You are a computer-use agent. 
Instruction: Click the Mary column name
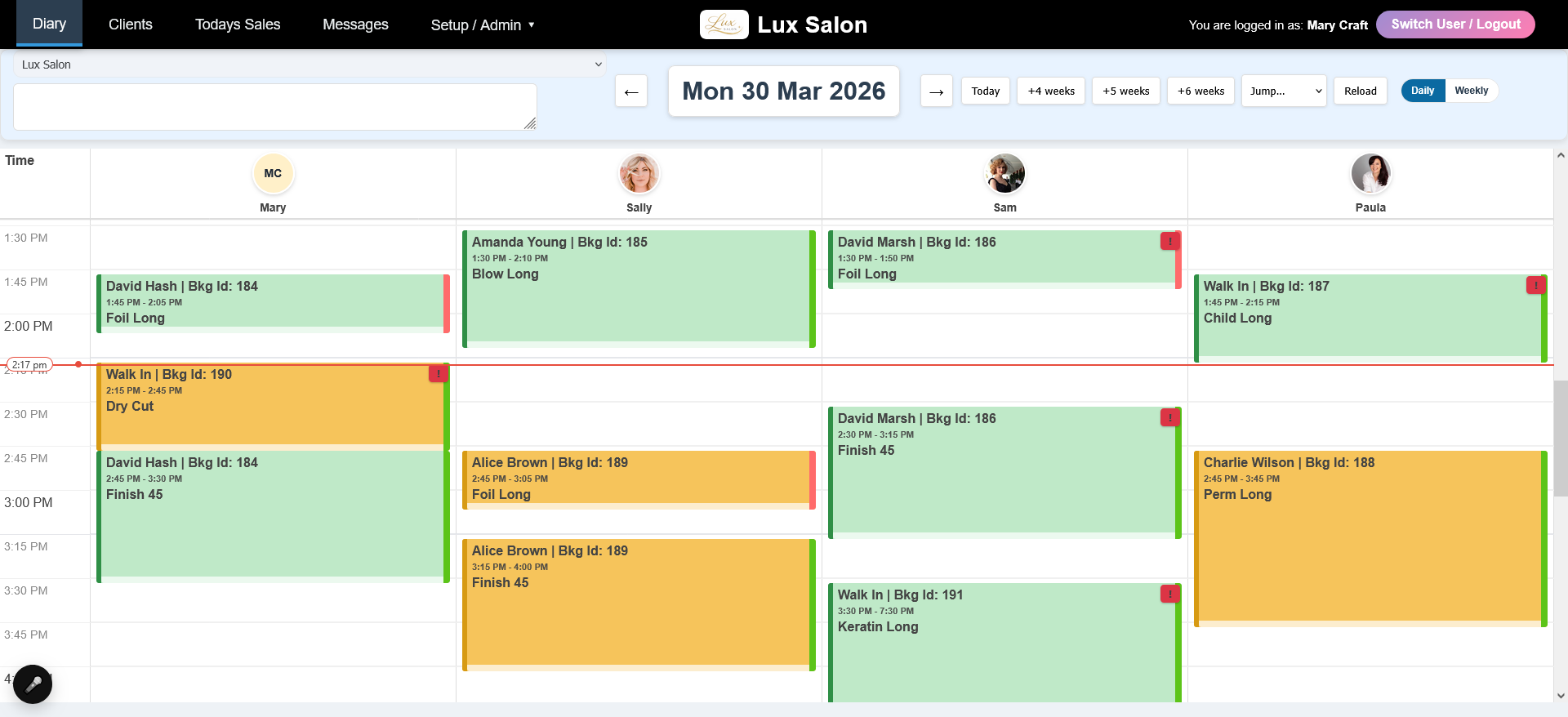tap(273, 207)
